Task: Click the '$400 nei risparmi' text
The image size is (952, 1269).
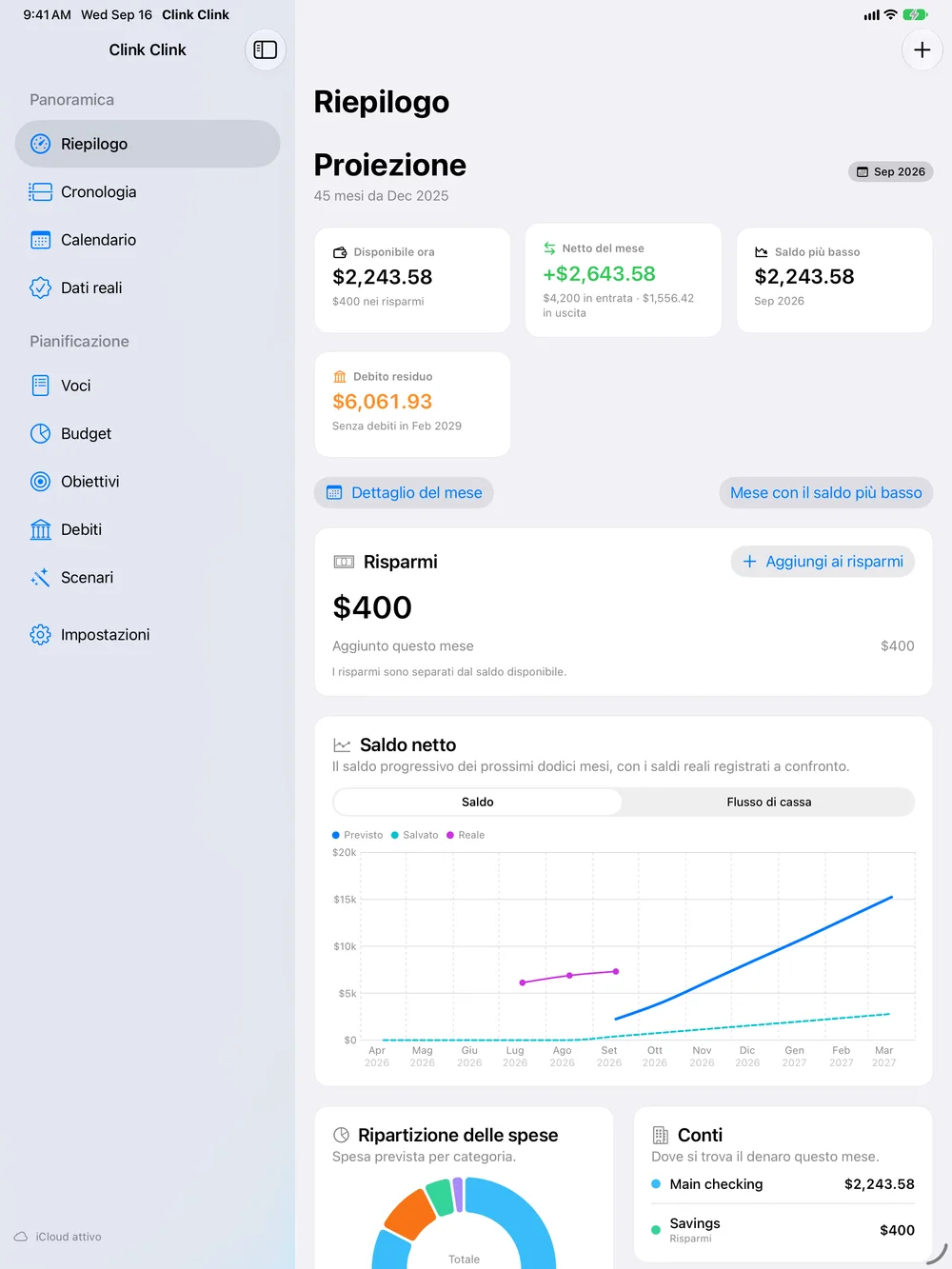Action: pyautogui.click(x=378, y=301)
